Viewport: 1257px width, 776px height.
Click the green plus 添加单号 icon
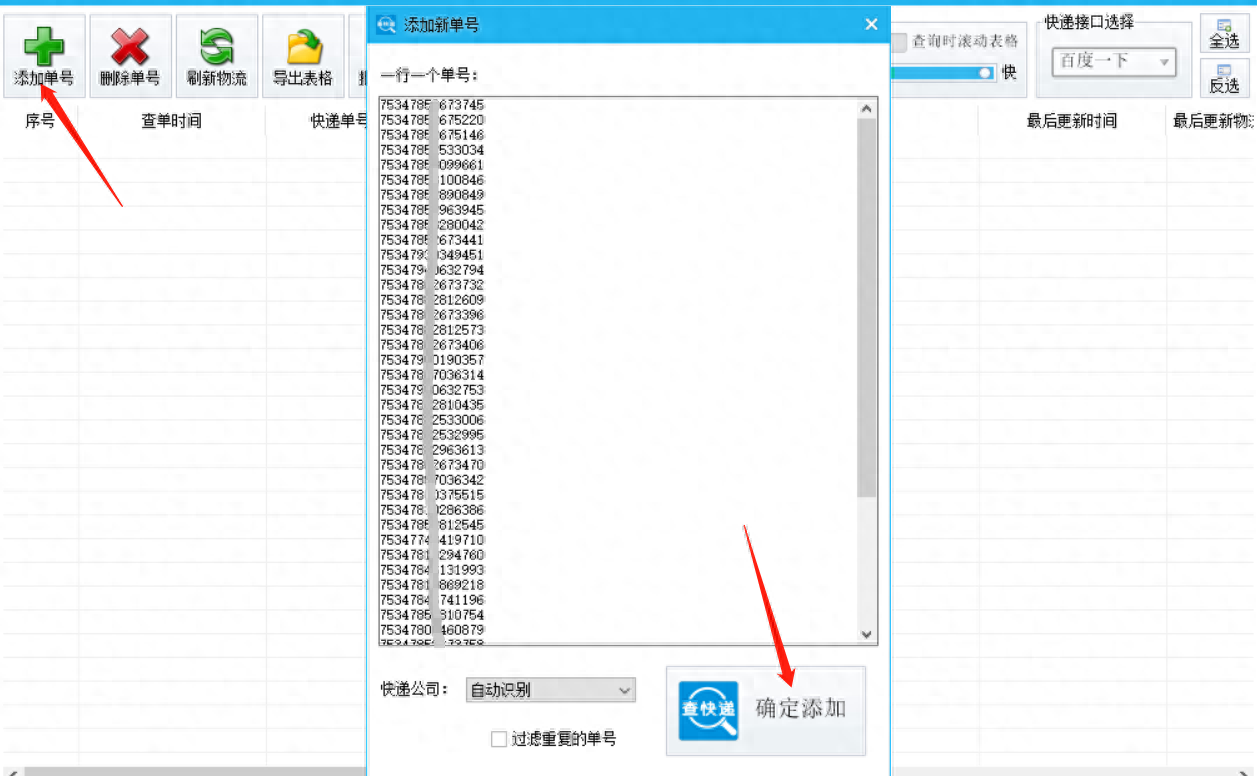[x=43, y=47]
